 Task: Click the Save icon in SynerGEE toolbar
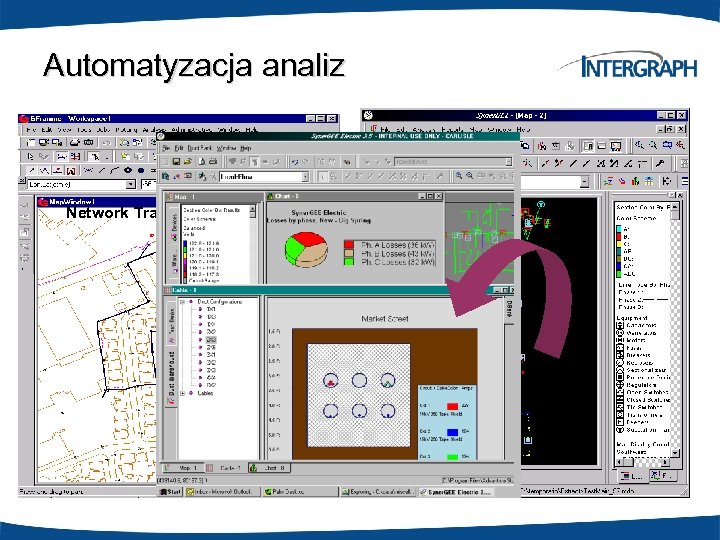(176, 162)
